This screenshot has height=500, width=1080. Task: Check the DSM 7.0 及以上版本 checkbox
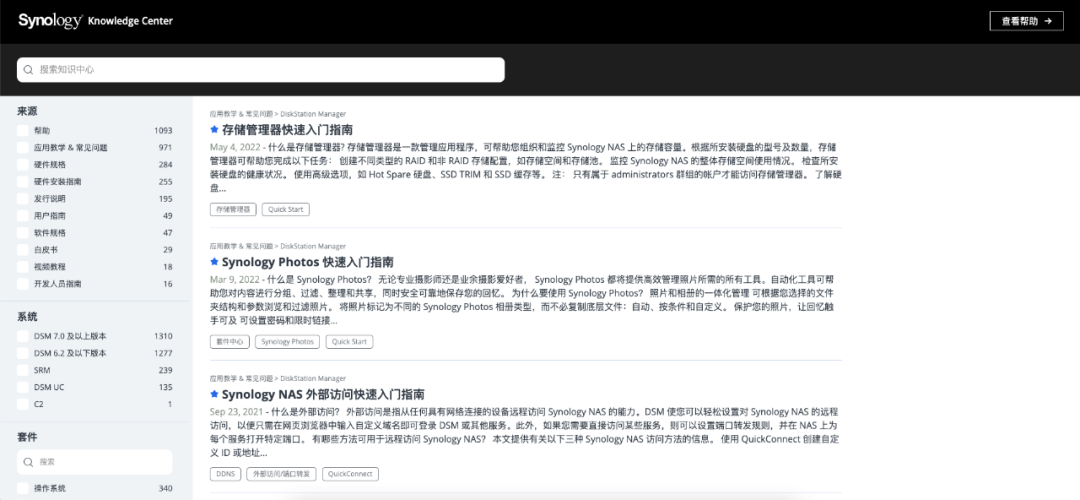tap(23, 336)
